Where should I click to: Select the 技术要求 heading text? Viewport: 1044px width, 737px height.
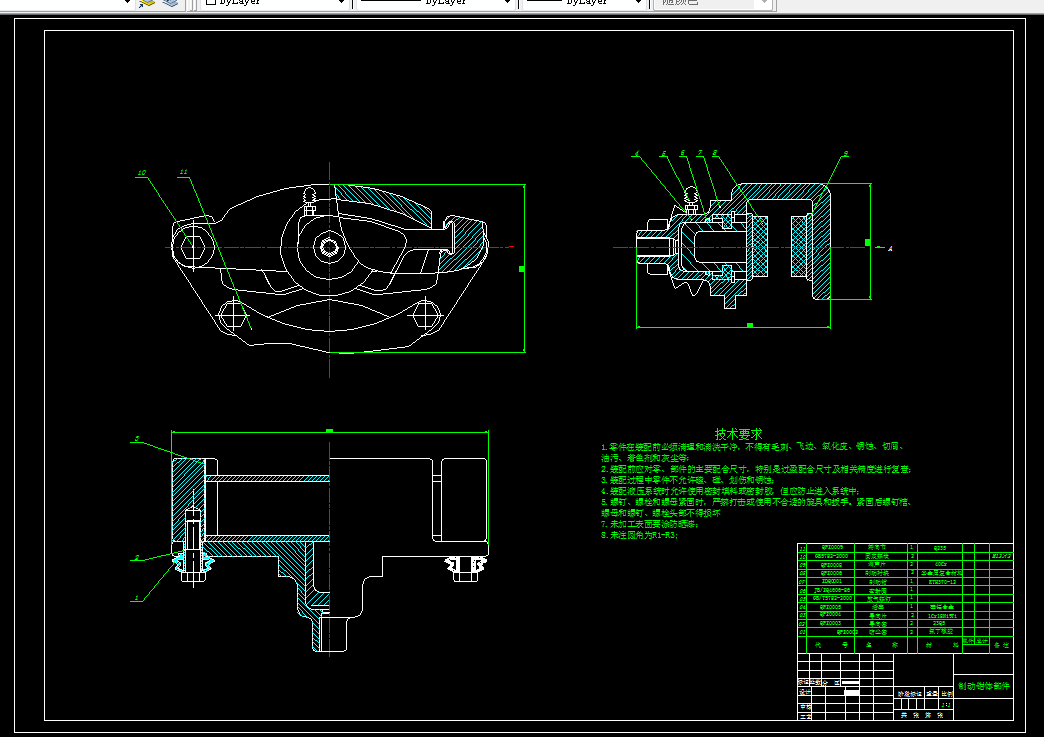738,434
